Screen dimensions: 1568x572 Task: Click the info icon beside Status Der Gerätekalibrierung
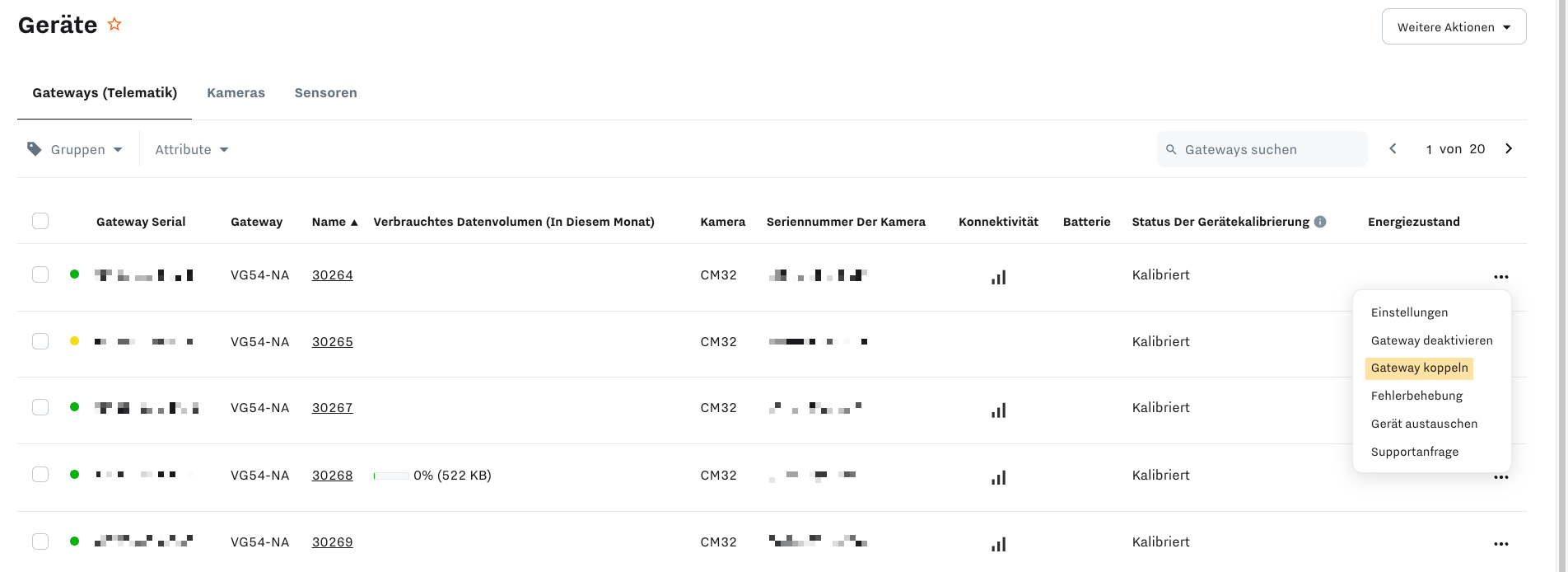tap(1320, 222)
